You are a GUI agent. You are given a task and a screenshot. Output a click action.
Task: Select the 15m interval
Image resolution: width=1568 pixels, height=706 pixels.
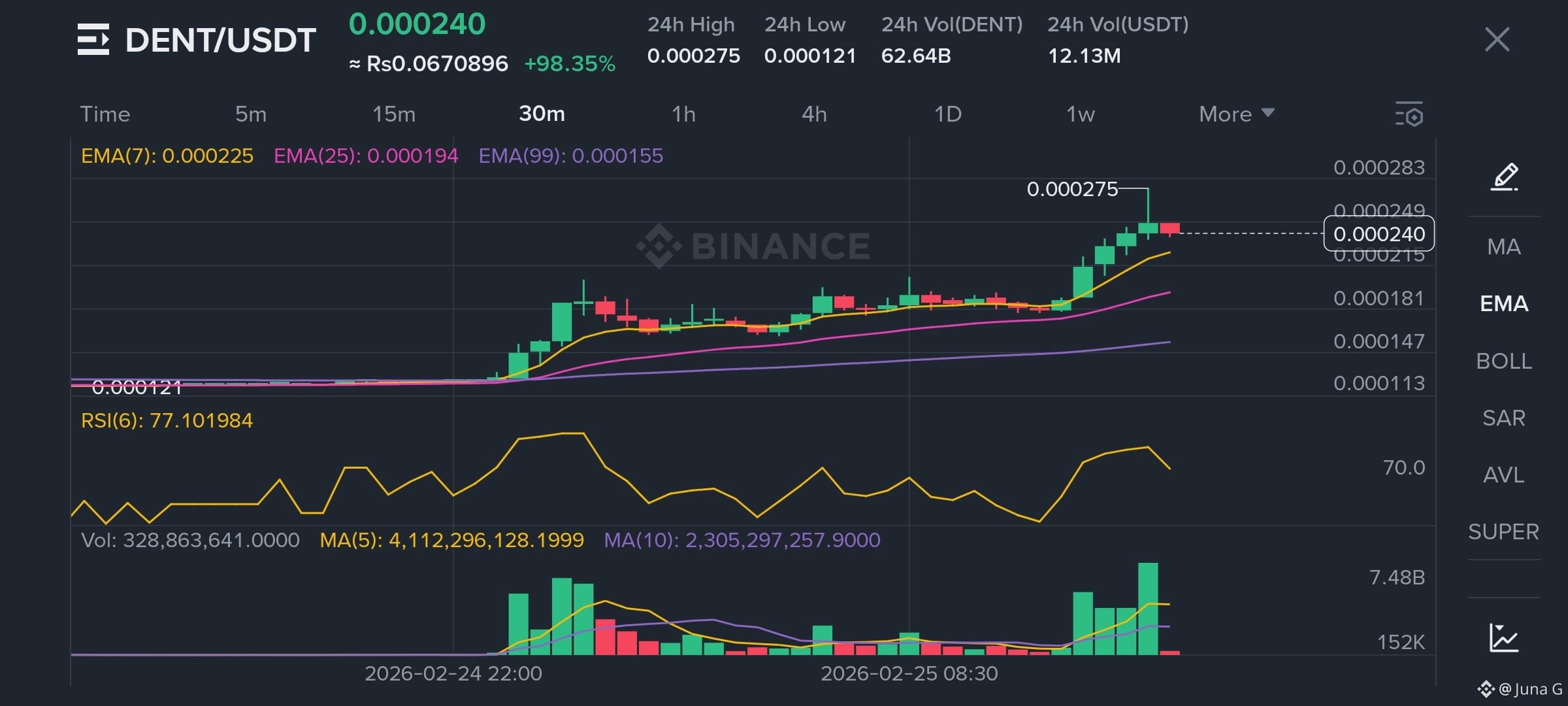point(394,114)
